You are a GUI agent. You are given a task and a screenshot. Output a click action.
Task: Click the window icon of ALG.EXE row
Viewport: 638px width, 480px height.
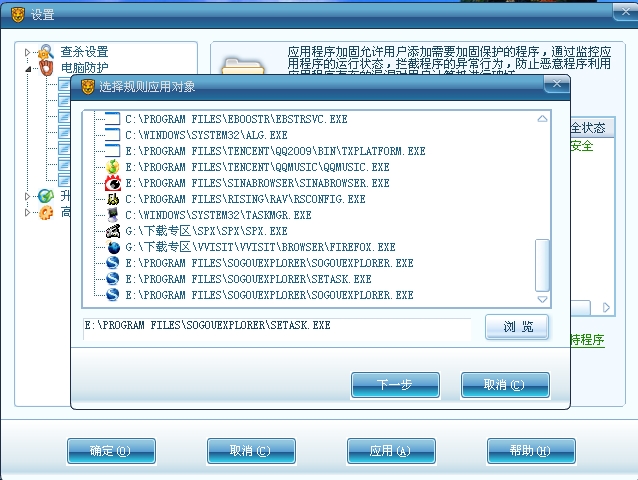tap(113, 135)
